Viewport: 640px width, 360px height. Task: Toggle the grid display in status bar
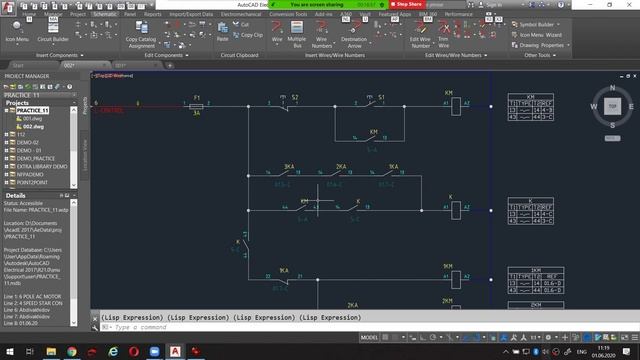coord(385,338)
